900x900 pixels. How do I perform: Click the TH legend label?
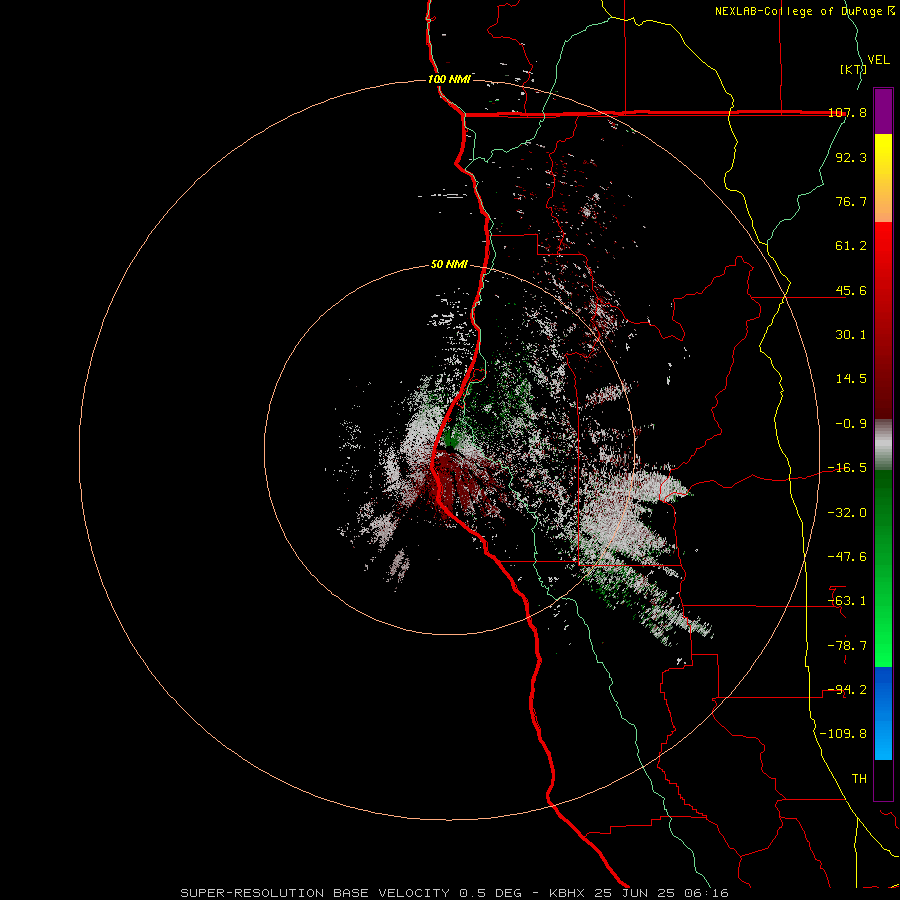pos(859,779)
